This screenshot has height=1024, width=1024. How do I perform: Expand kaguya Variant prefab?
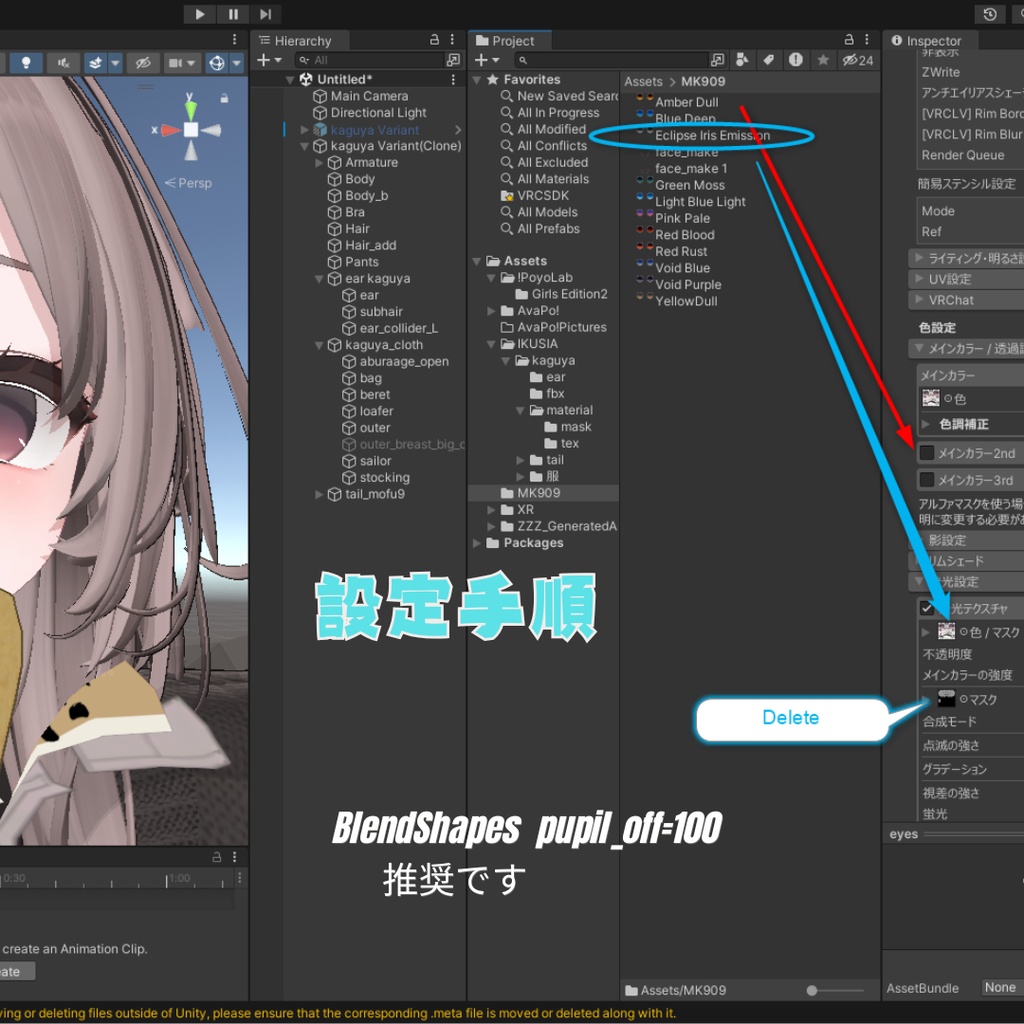click(304, 129)
